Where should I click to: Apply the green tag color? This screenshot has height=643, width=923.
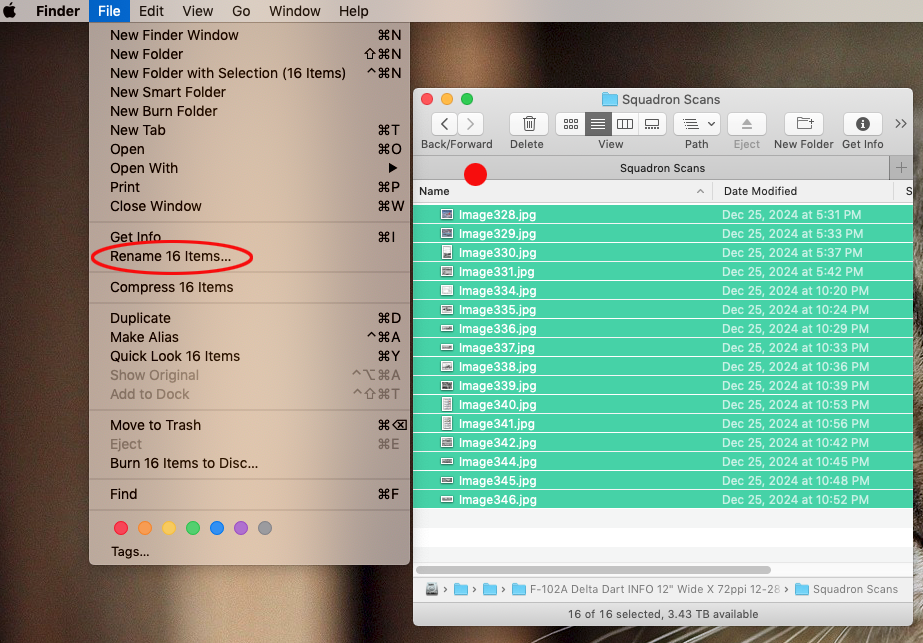click(193, 528)
